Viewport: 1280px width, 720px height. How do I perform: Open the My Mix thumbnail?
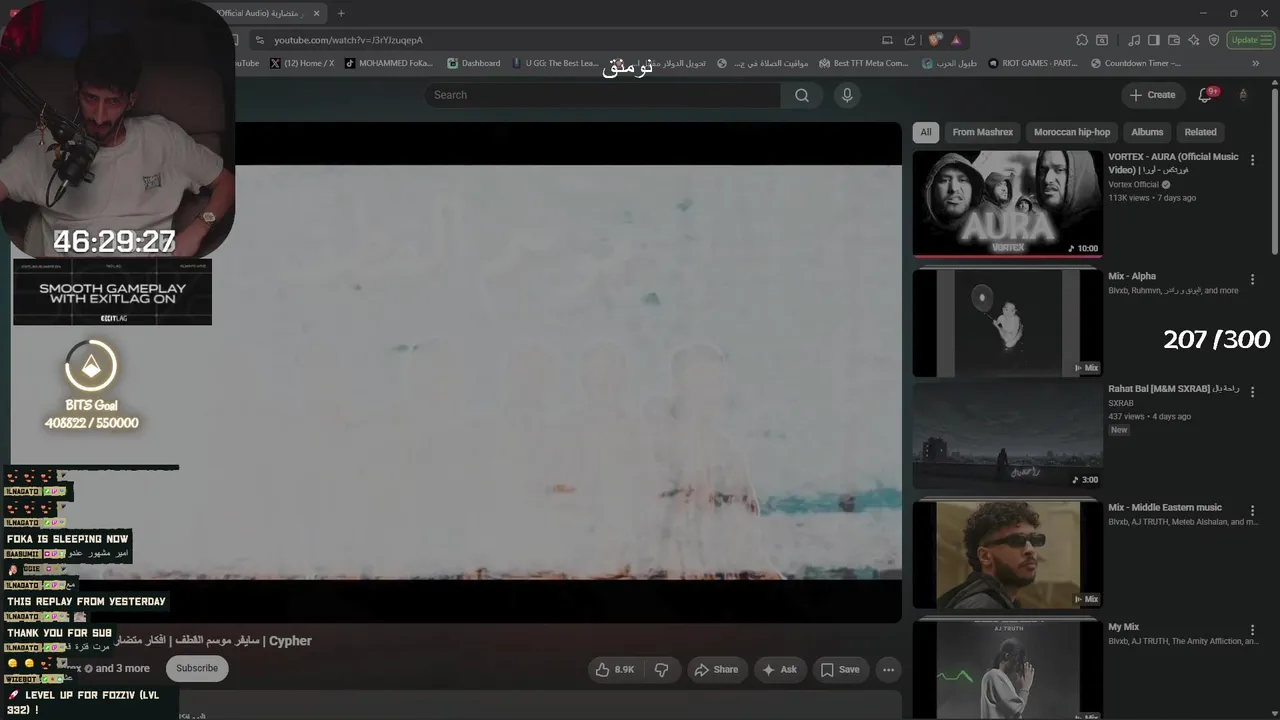coord(1007,670)
